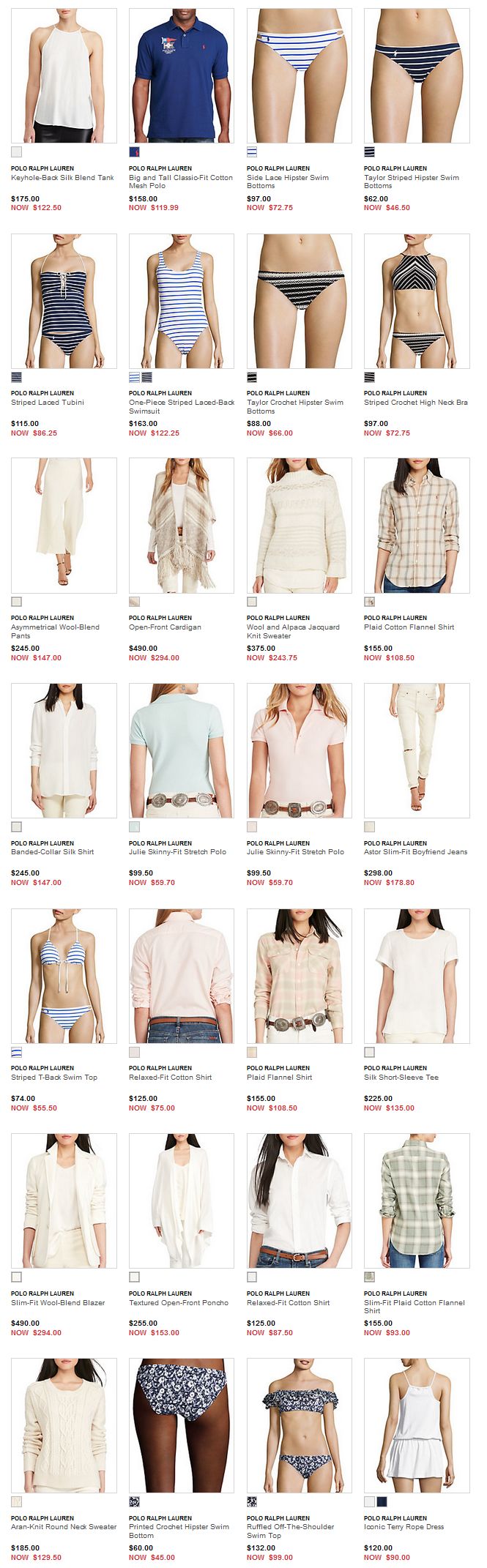Click Striped Crochet High Neck Bra title

click(416, 403)
